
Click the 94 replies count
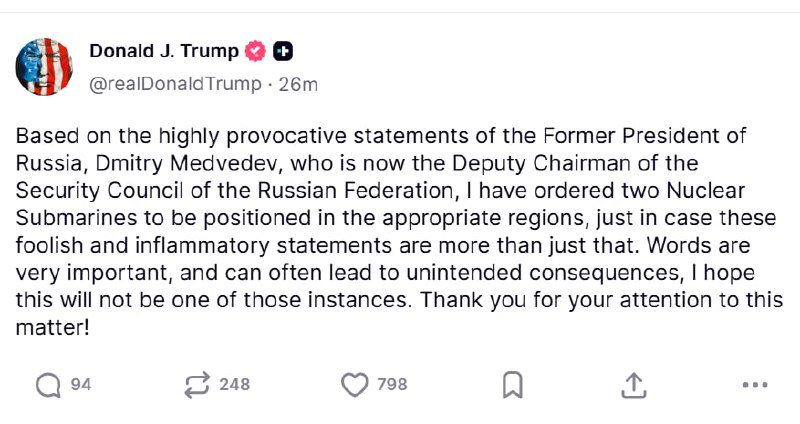[81, 384]
